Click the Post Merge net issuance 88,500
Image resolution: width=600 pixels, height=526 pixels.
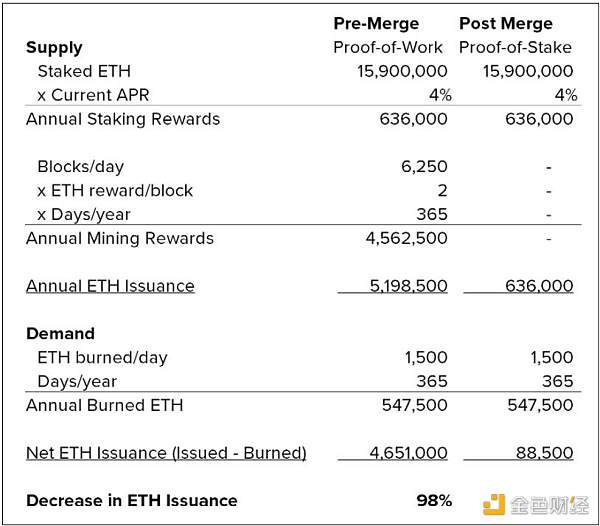pos(545,453)
